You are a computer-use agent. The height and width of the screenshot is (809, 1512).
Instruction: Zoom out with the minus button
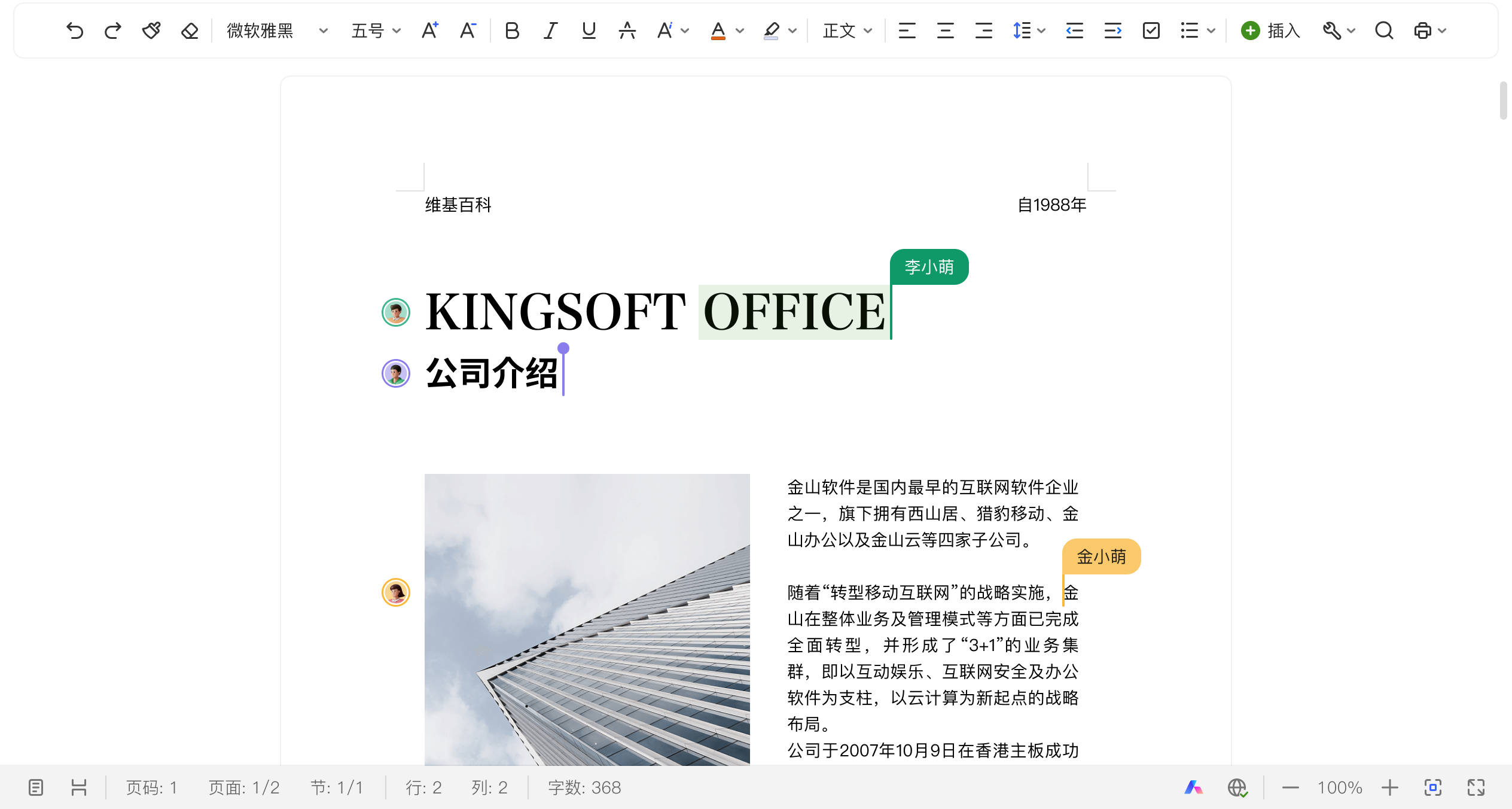coord(1291,787)
